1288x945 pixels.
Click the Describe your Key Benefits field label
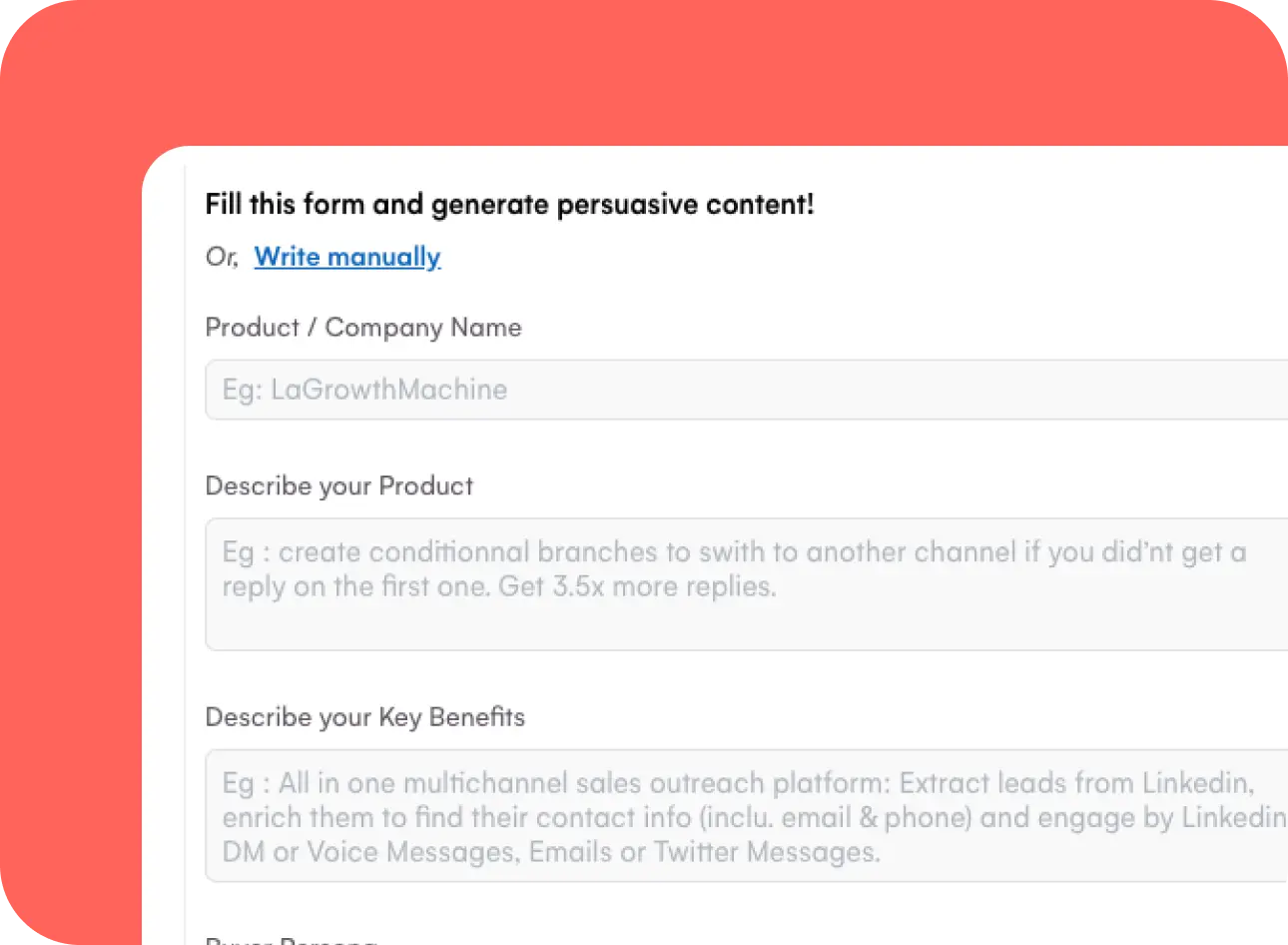coord(364,717)
